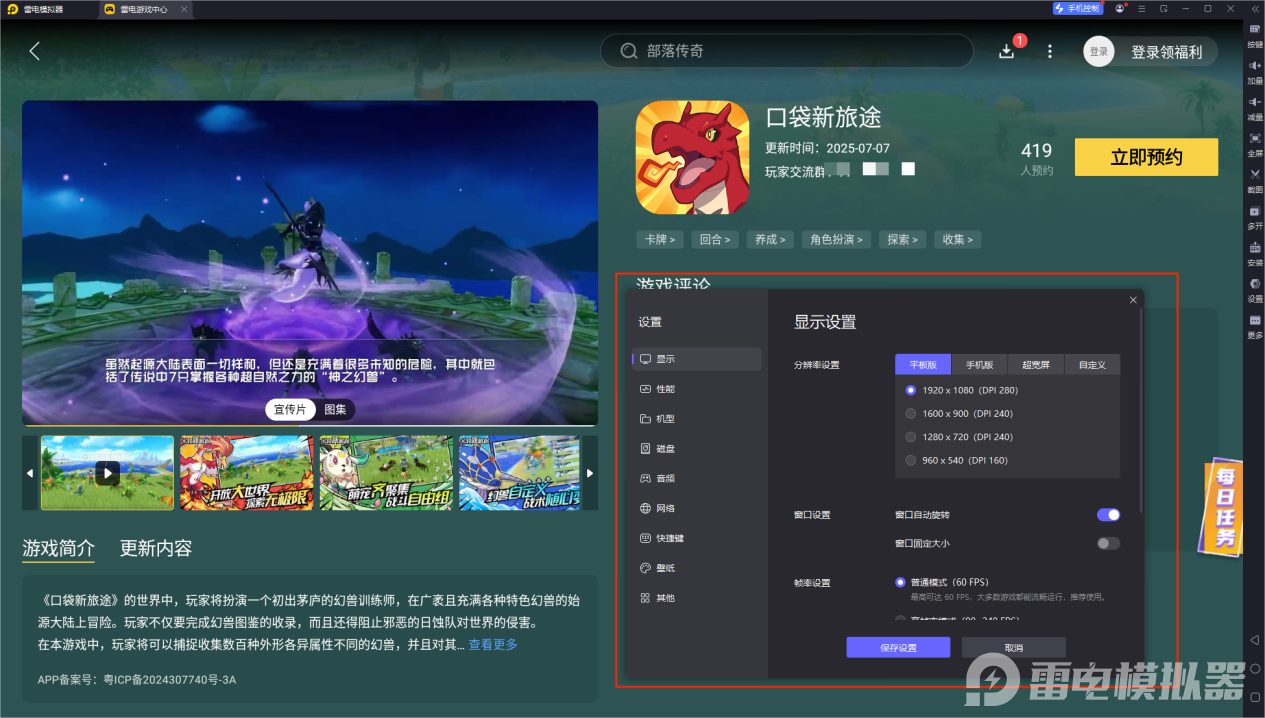Click 登录领福利 login button
This screenshot has width=1265, height=718.
click(x=1166, y=52)
